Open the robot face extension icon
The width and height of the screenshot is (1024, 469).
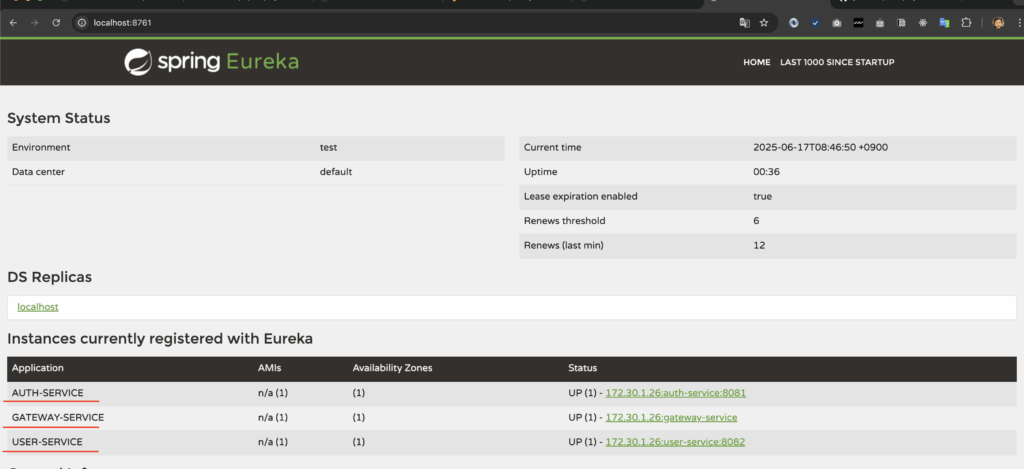[x=880, y=23]
